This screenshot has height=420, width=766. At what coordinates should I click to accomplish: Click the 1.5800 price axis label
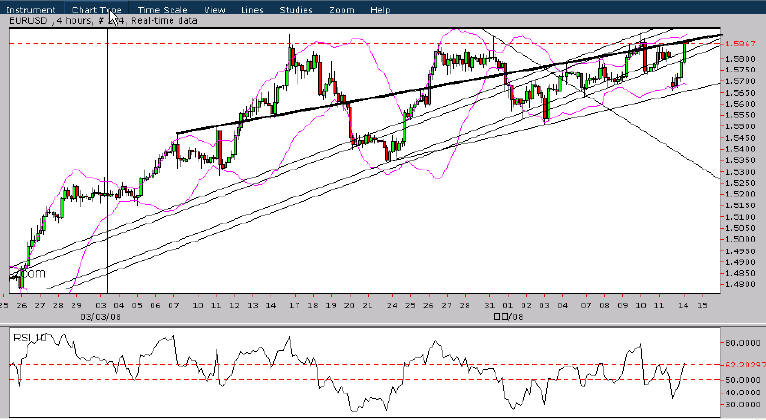point(740,59)
